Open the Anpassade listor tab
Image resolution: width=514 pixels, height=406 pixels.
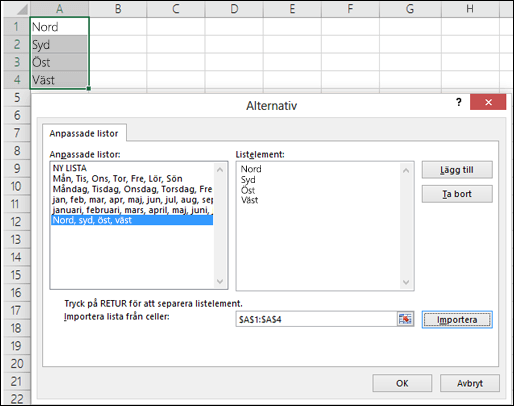[x=84, y=133]
